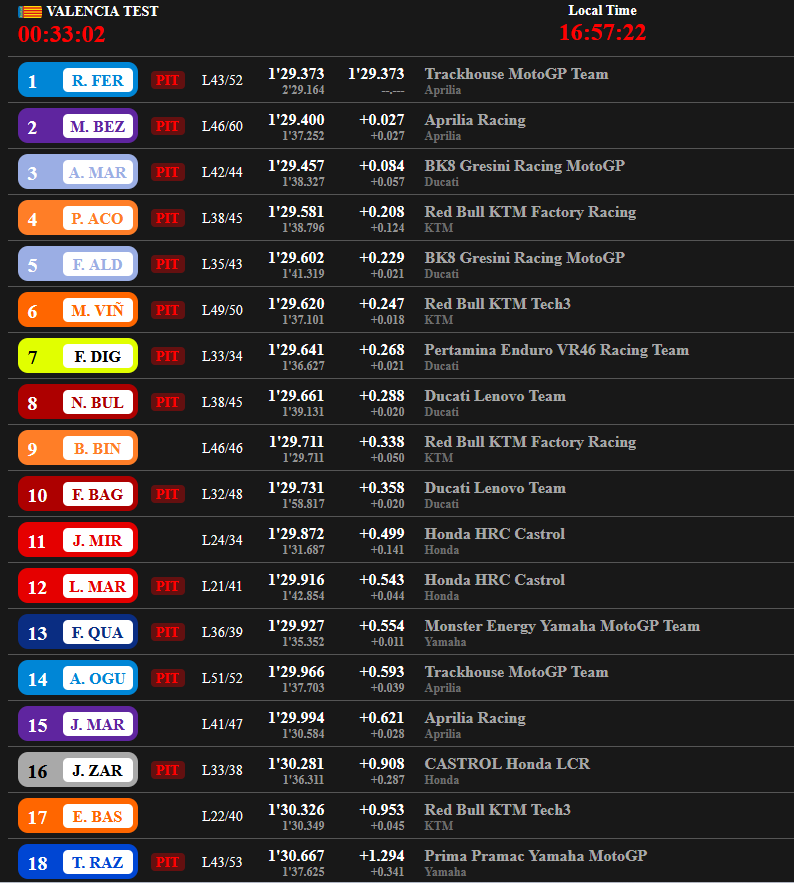Viewport: 794px width, 883px height.
Task: Click PIT indicator in R. FER row
Action: click(167, 80)
